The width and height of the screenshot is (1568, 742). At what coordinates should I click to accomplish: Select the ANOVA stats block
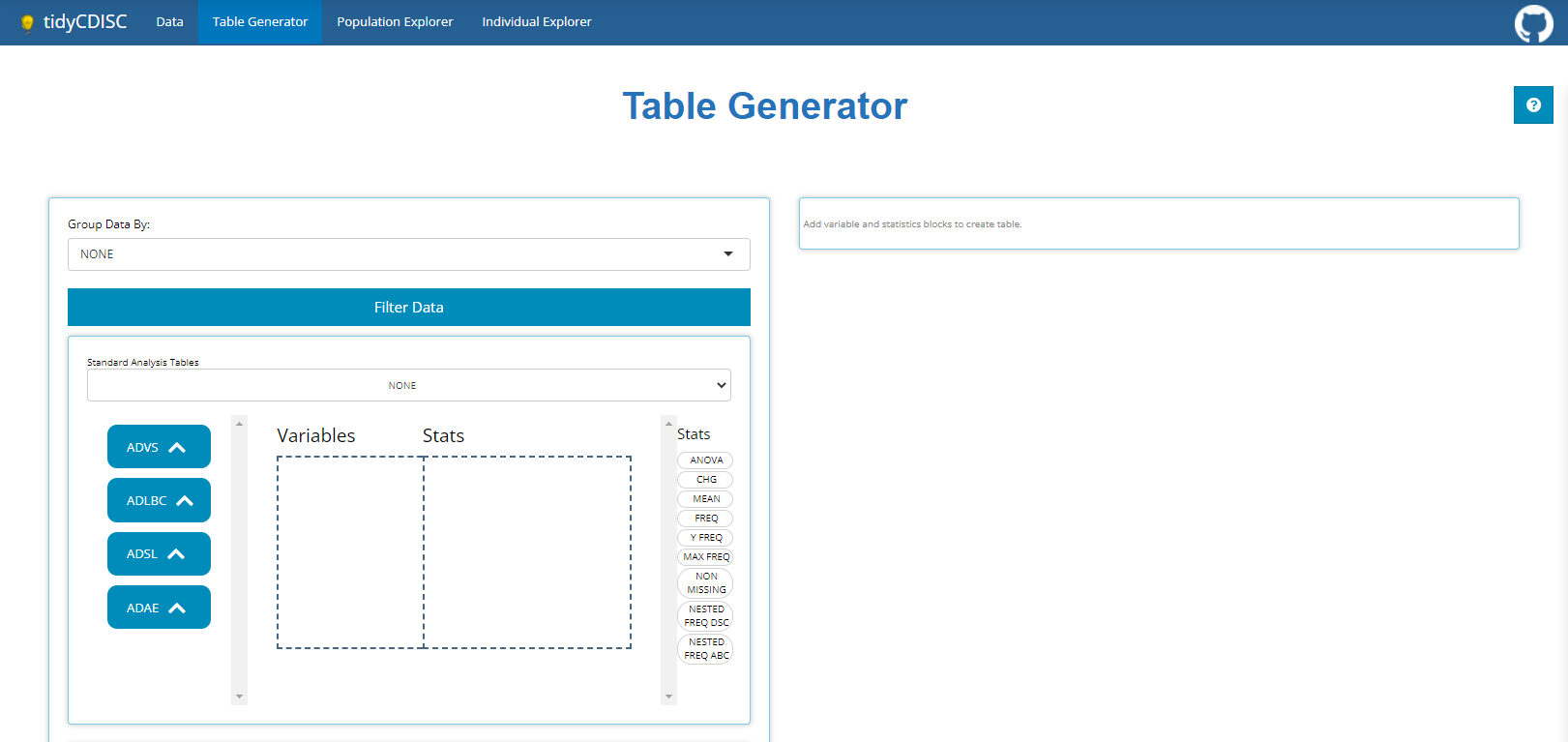(706, 460)
